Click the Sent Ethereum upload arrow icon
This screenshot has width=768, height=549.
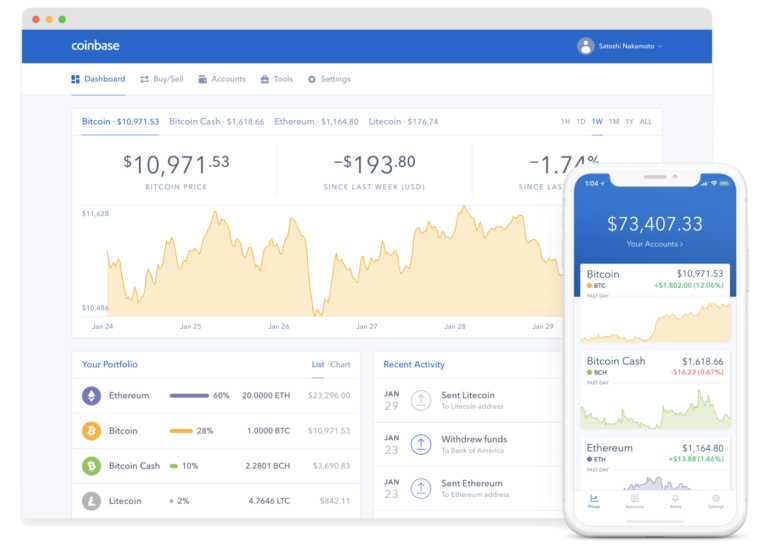click(421, 489)
